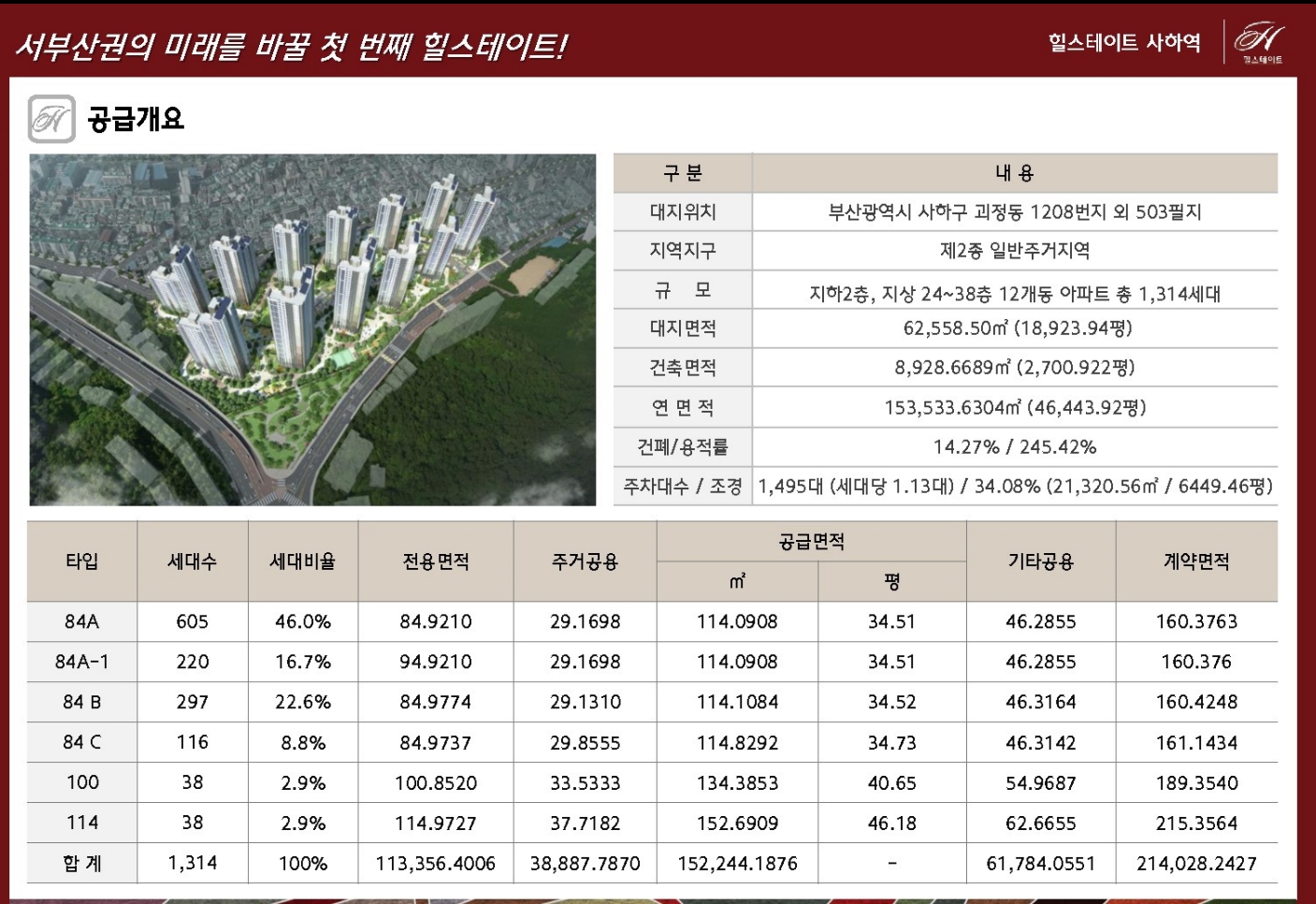Select the value 153,533.6304㎡ (46,443.92평)
Viewport: 1316px width, 904px height.
click(1015, 408)
